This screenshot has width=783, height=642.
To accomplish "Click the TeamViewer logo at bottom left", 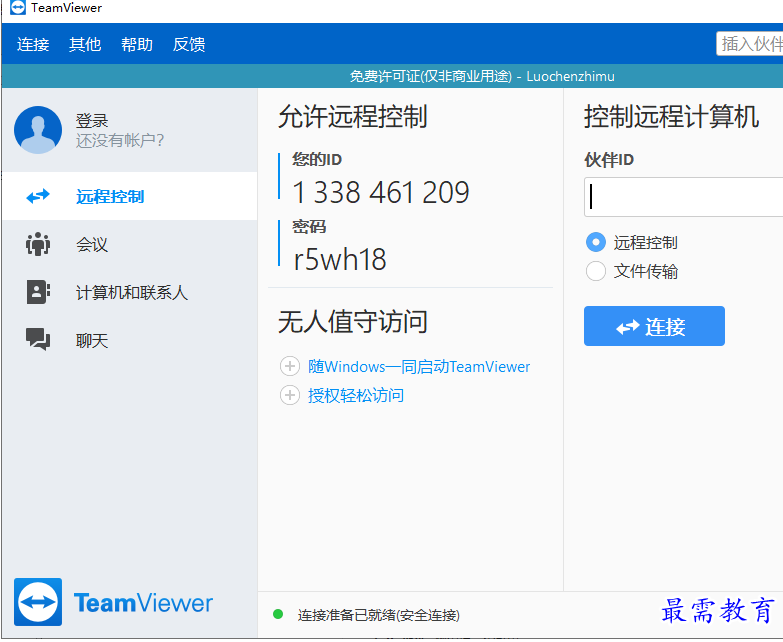I will tap(113, 602).
